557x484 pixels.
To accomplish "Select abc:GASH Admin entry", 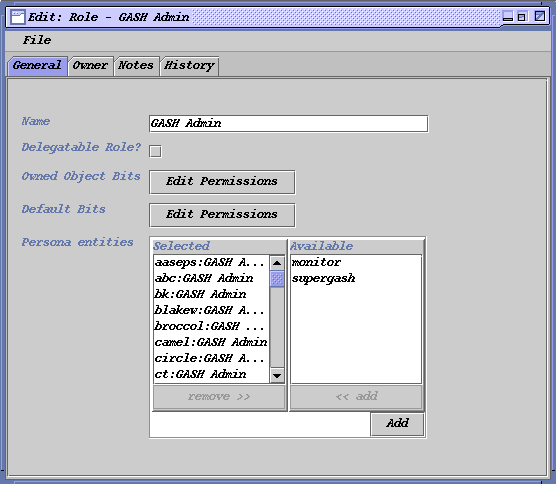I will click(211, 278).
